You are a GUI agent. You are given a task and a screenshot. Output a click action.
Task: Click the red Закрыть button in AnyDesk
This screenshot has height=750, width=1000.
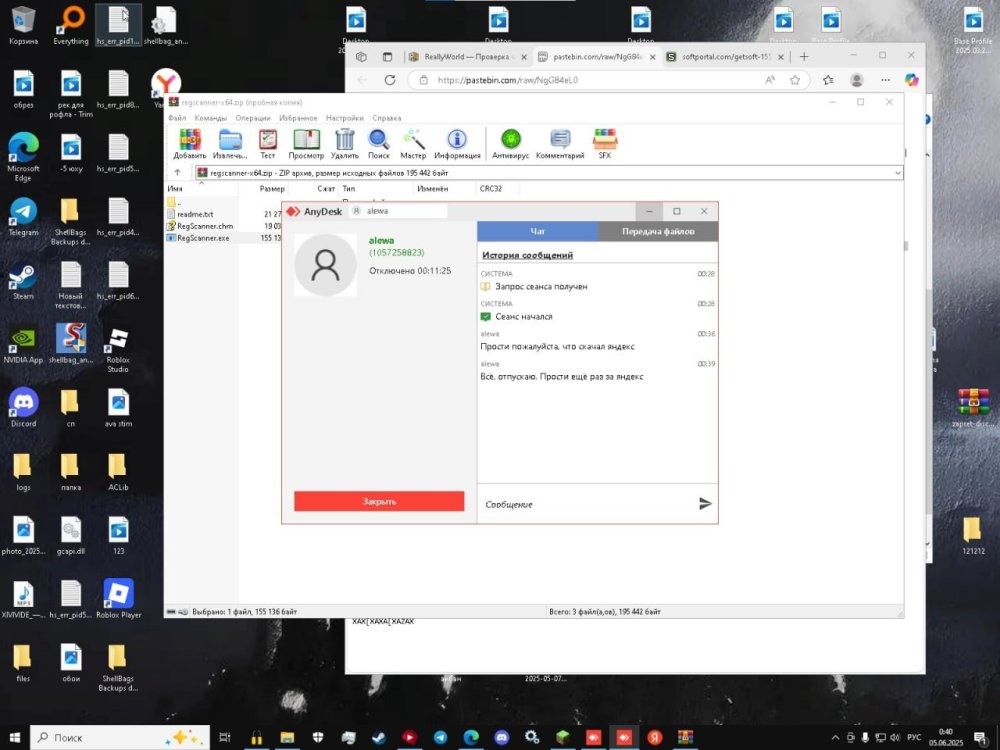(379, 501)
